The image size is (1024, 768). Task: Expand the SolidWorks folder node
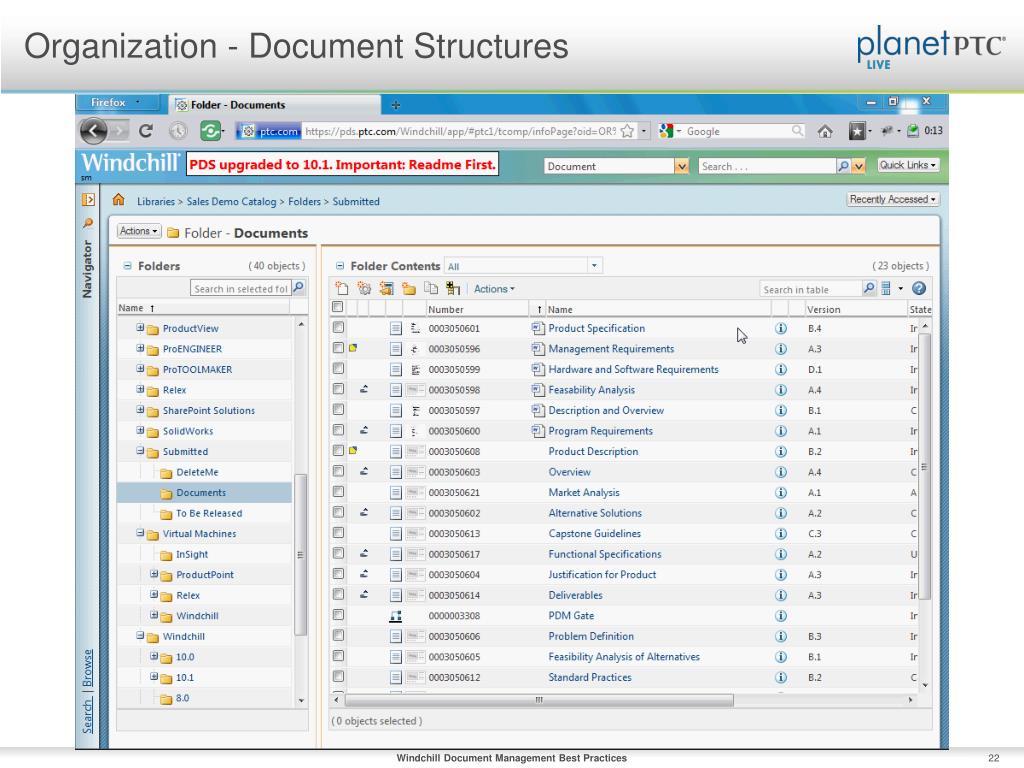[140, 430]
